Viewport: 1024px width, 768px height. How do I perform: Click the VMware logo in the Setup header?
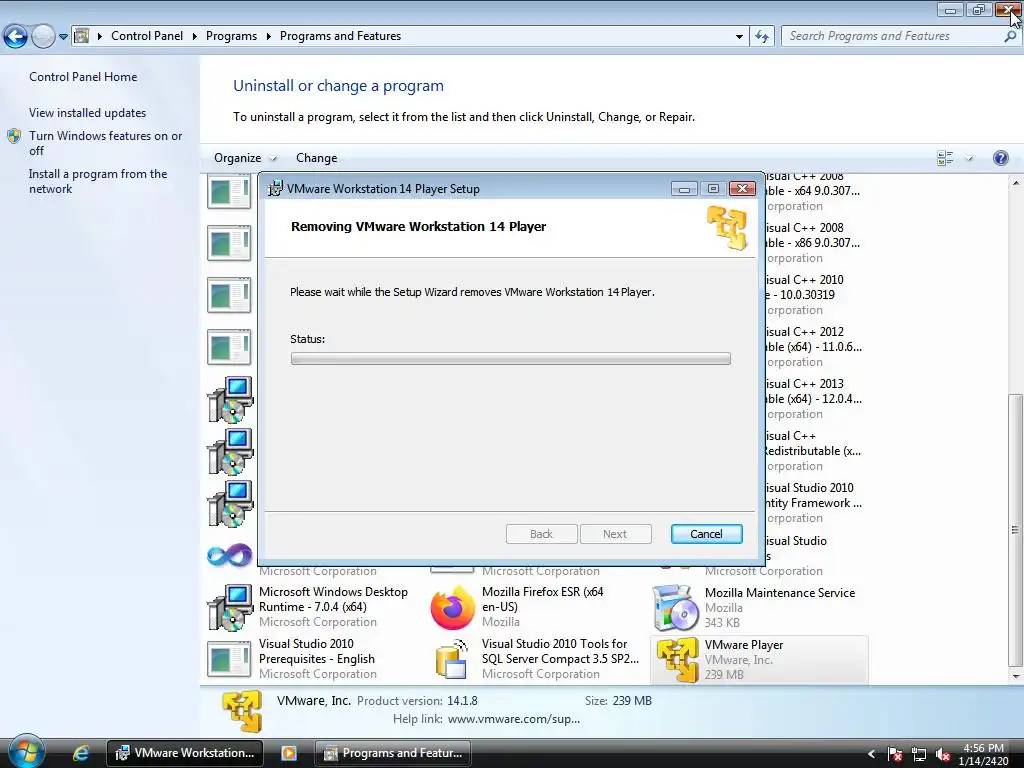pos(727,228)
